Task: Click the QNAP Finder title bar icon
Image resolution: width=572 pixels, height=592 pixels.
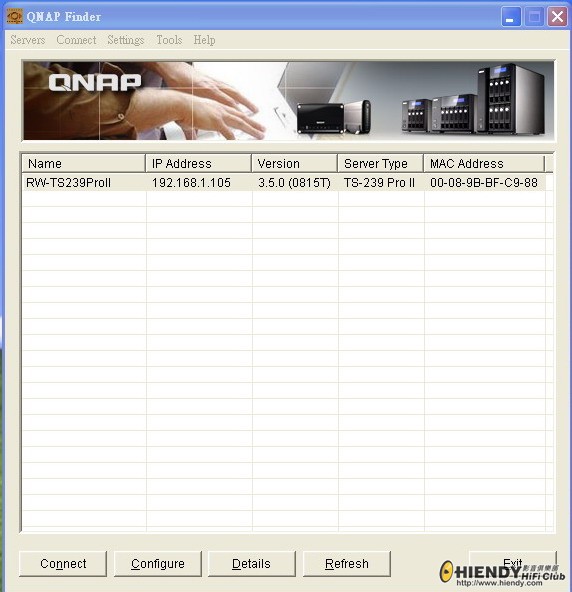Action: point(15,16)
